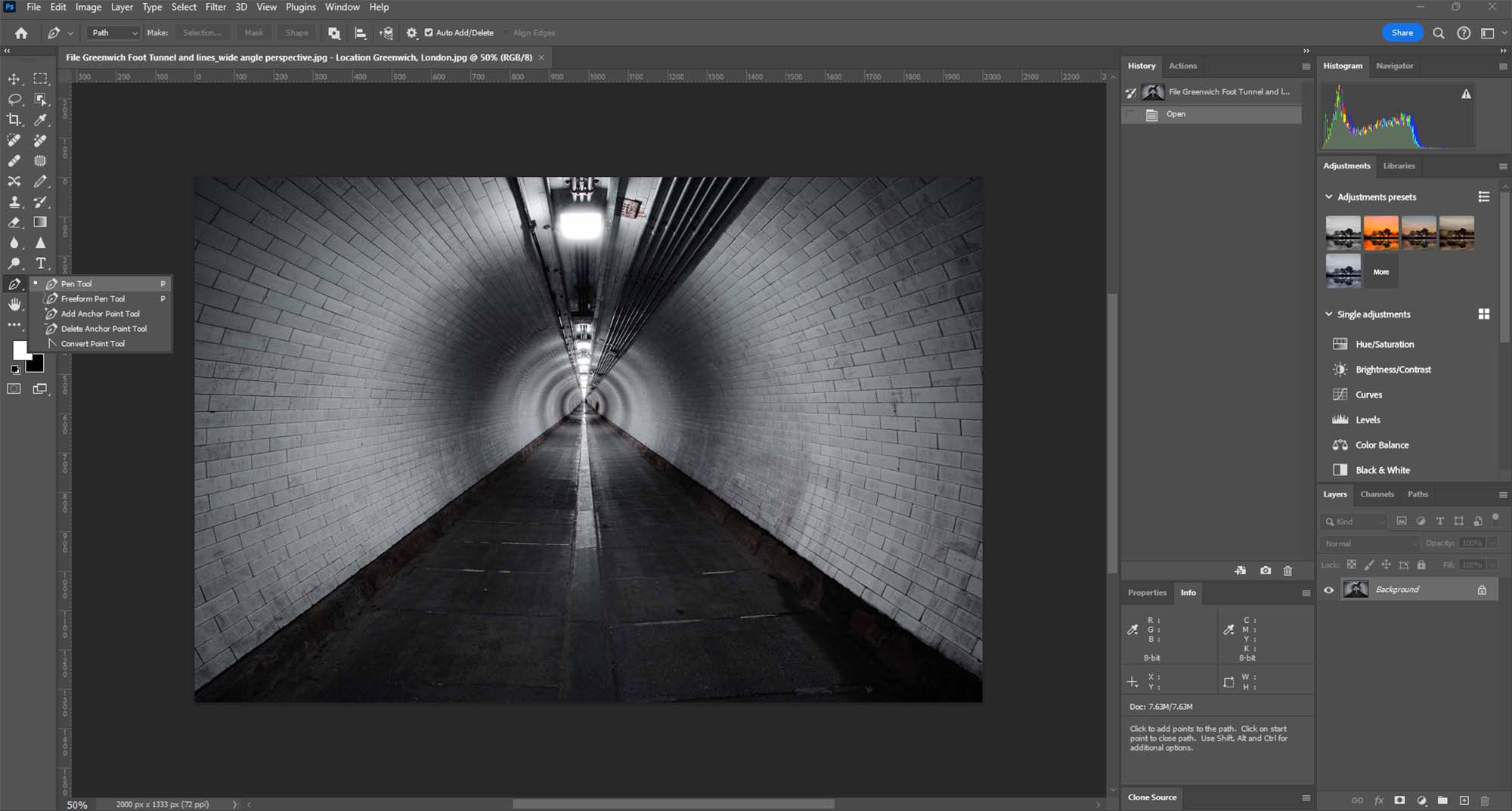Select the Clone Stamp tool

point(14,202)
